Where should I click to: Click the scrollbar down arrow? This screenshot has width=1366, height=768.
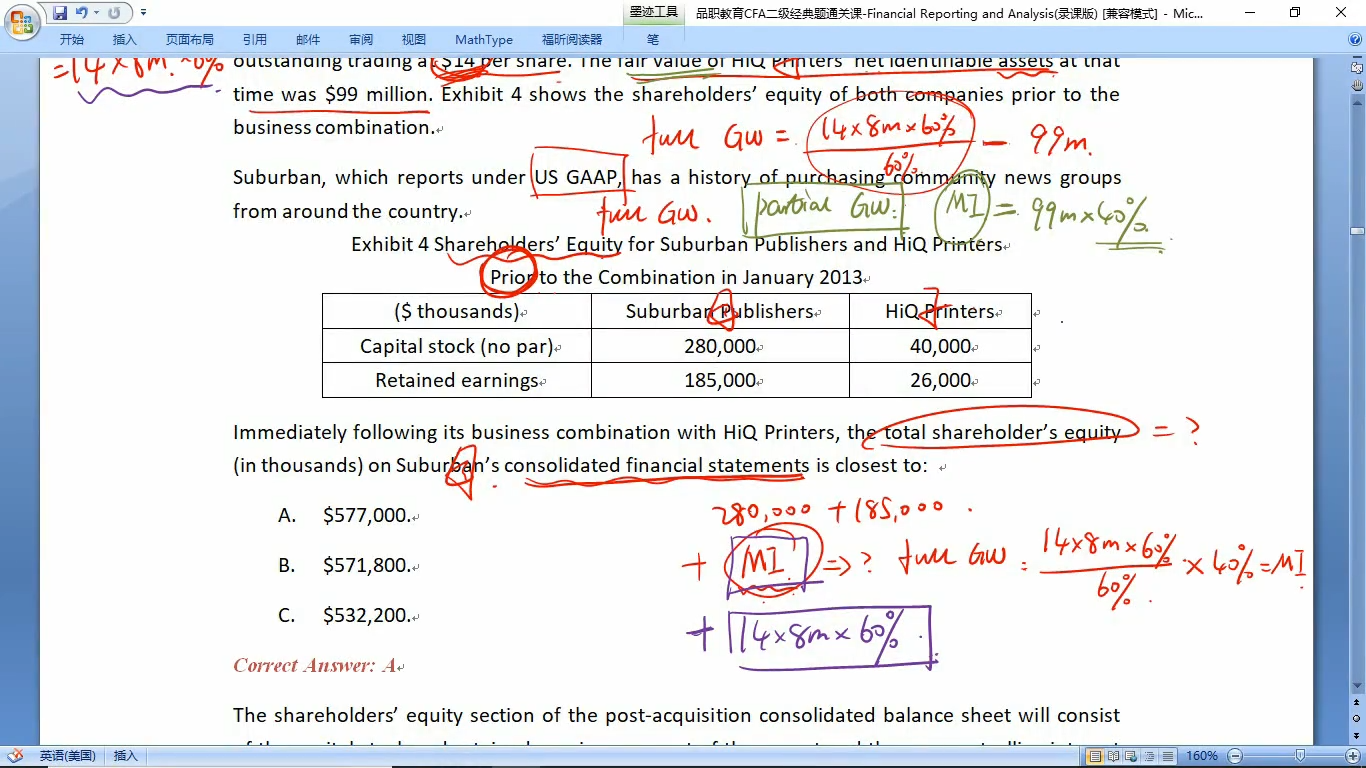coord(1357,687)
